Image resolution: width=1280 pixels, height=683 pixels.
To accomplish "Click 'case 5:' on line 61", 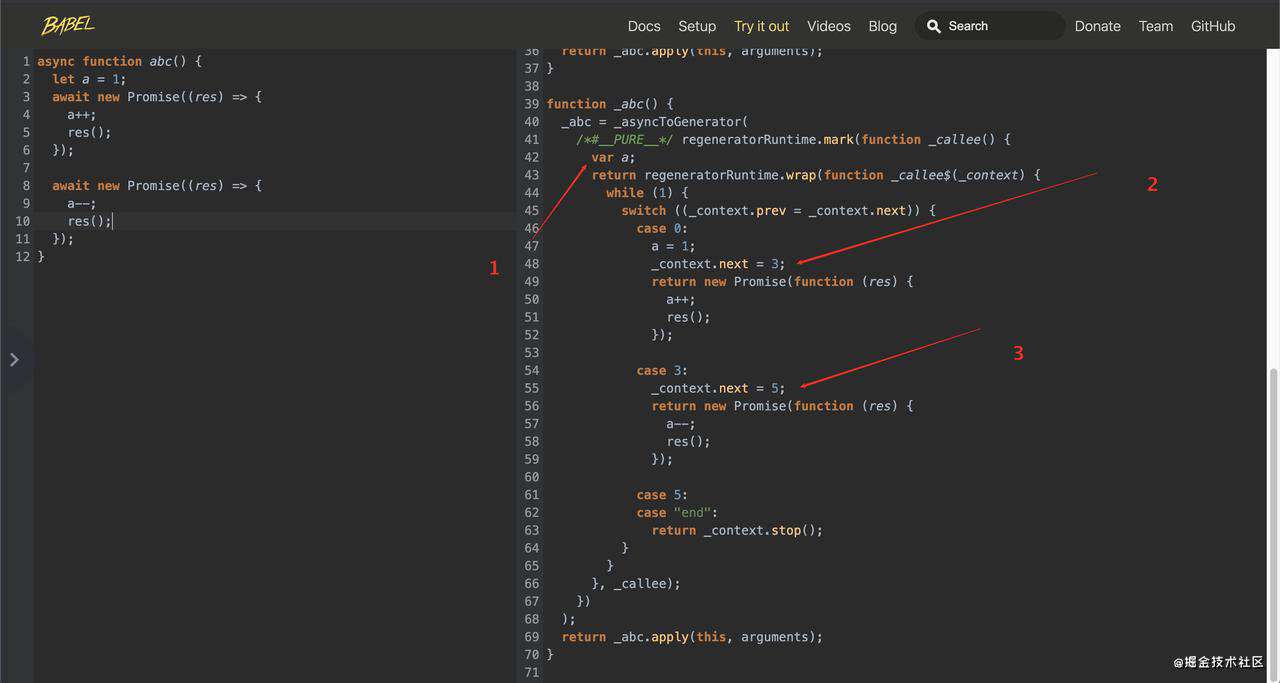I will tap(663, 495).
